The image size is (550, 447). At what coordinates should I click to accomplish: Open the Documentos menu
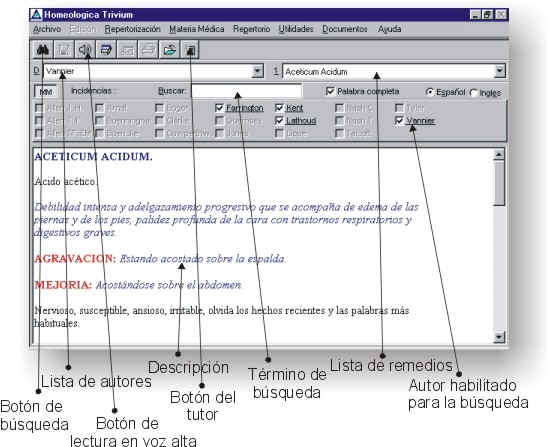(x=345, y=29)
